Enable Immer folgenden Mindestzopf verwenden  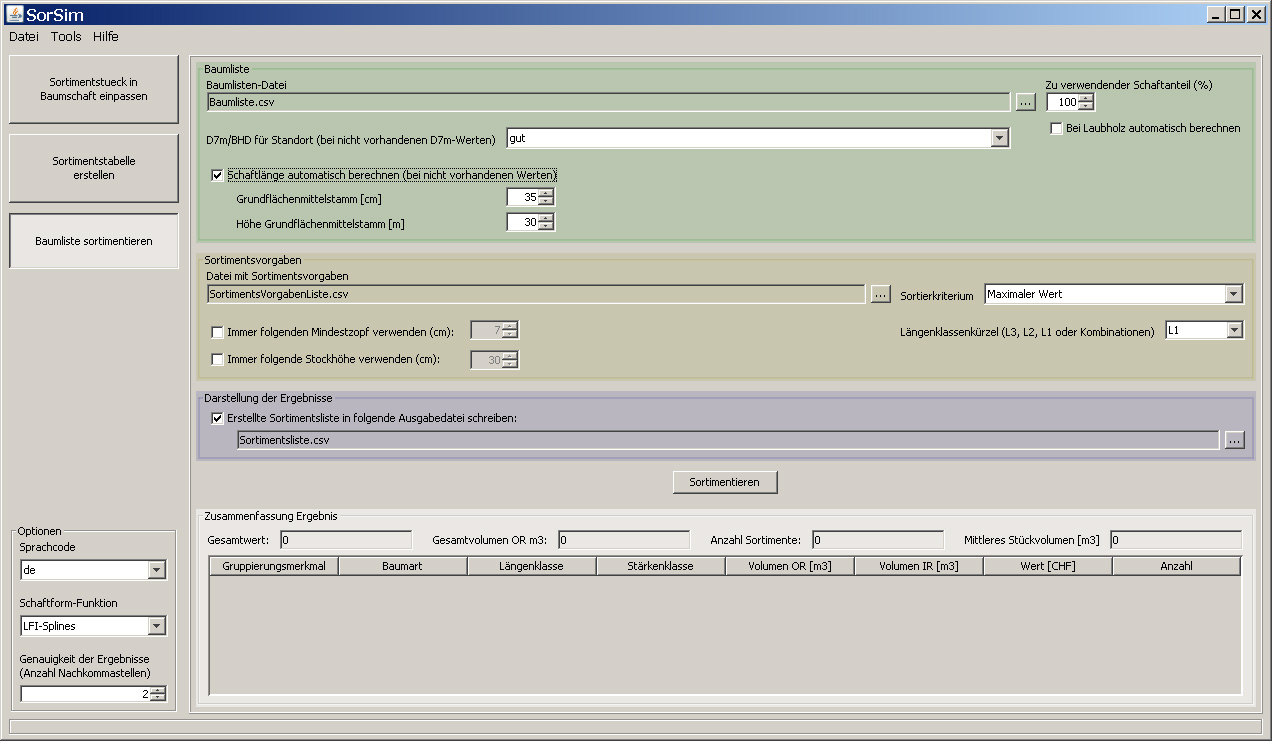click(218, 332)
